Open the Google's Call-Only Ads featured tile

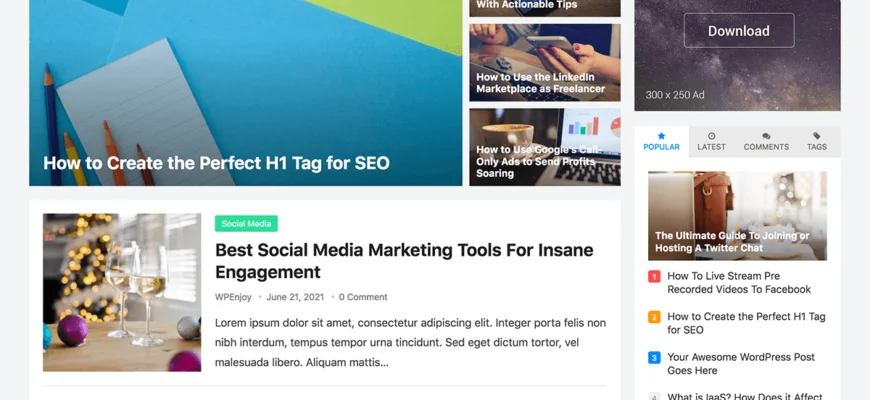(545, 147)
